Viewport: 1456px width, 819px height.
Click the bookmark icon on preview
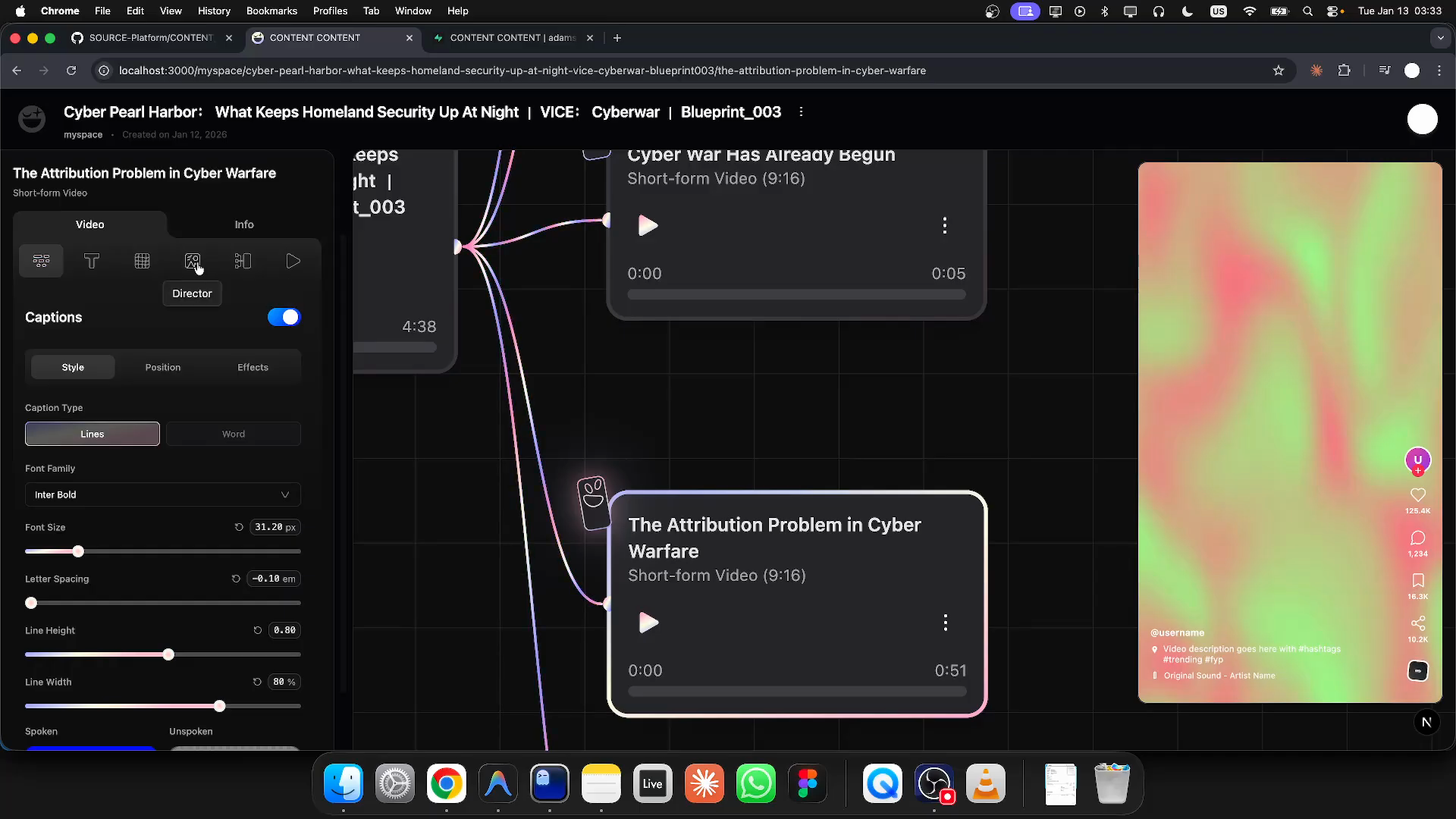click(x=1417, y=581)
